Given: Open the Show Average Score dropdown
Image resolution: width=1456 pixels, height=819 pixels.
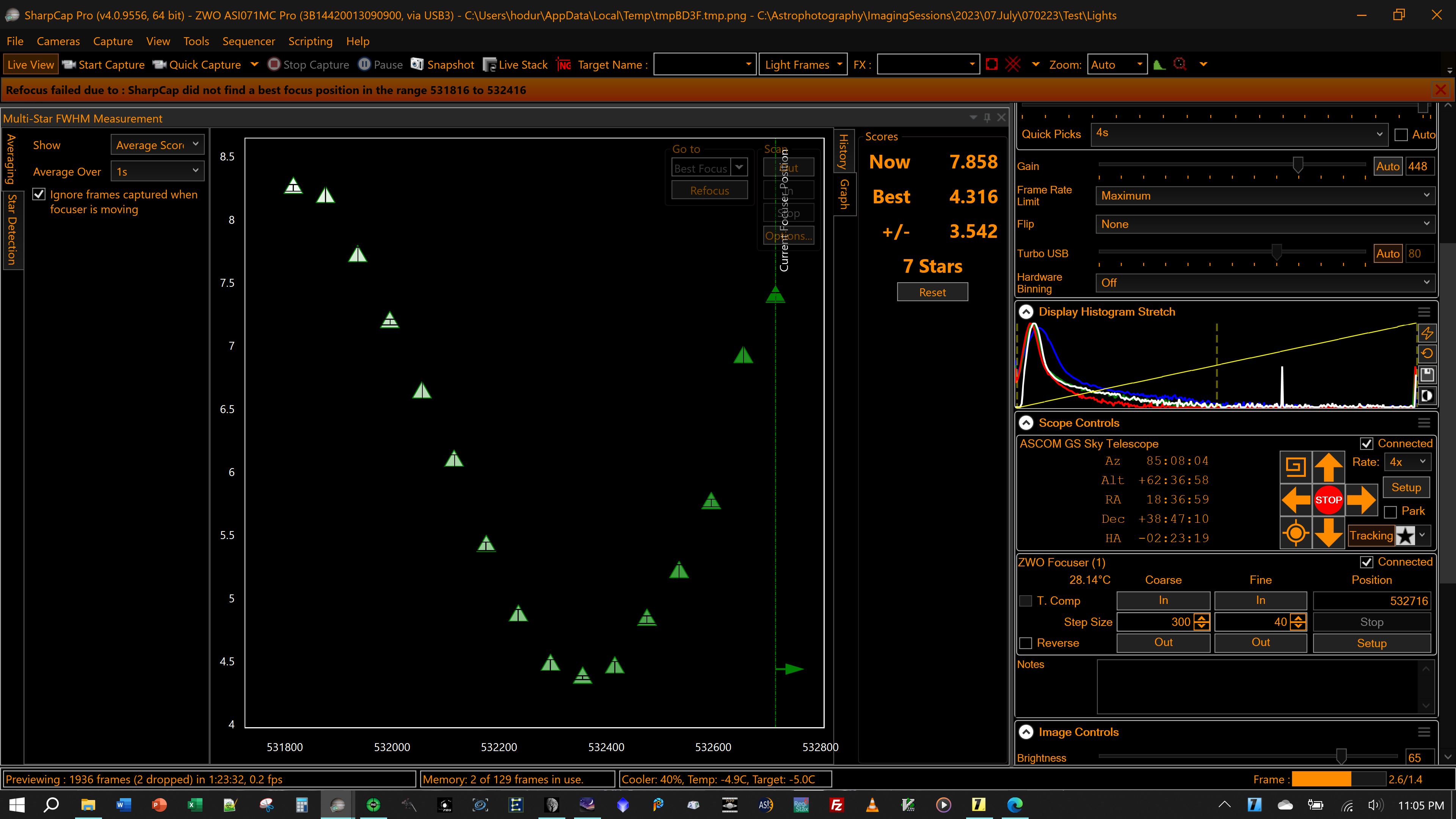Looking at the screenshot, I should [157, 145].
